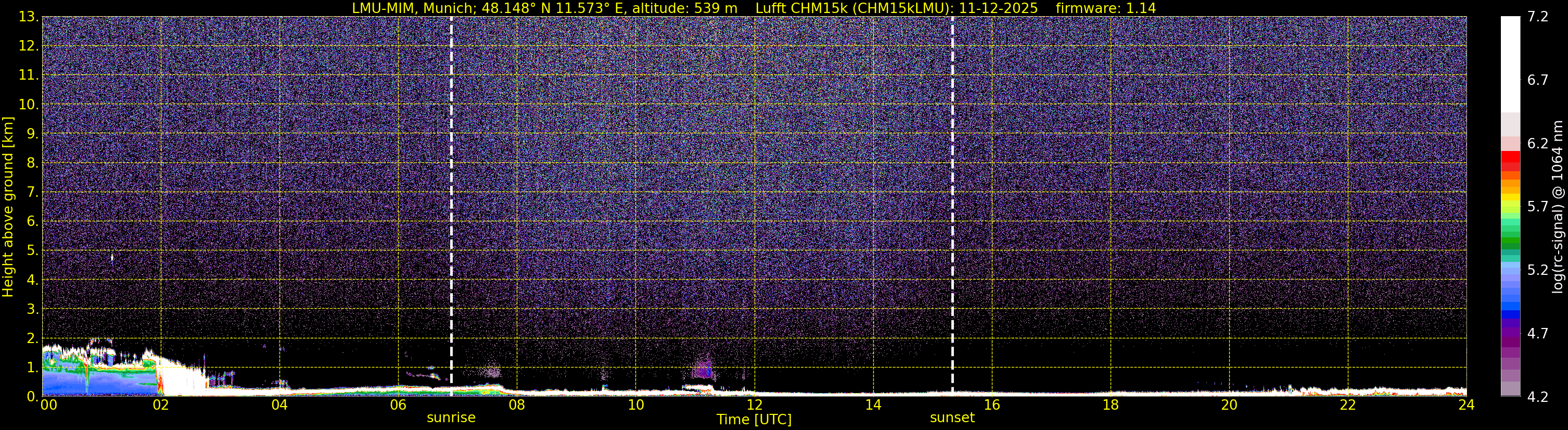Click the colorbar tick label "5.2"
Viewport: 1568px width, 430px height.
click(1538, 270)
